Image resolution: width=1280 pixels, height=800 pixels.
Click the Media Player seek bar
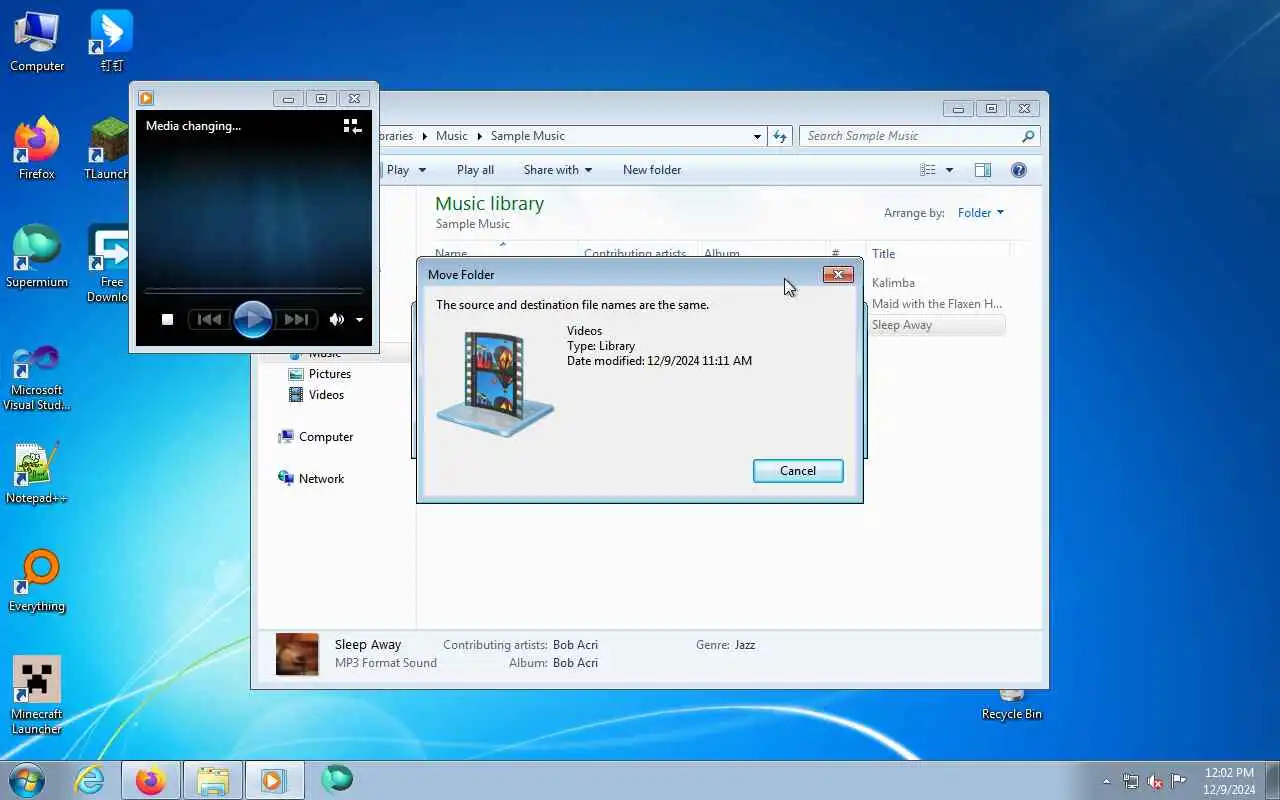click(253, 291)
